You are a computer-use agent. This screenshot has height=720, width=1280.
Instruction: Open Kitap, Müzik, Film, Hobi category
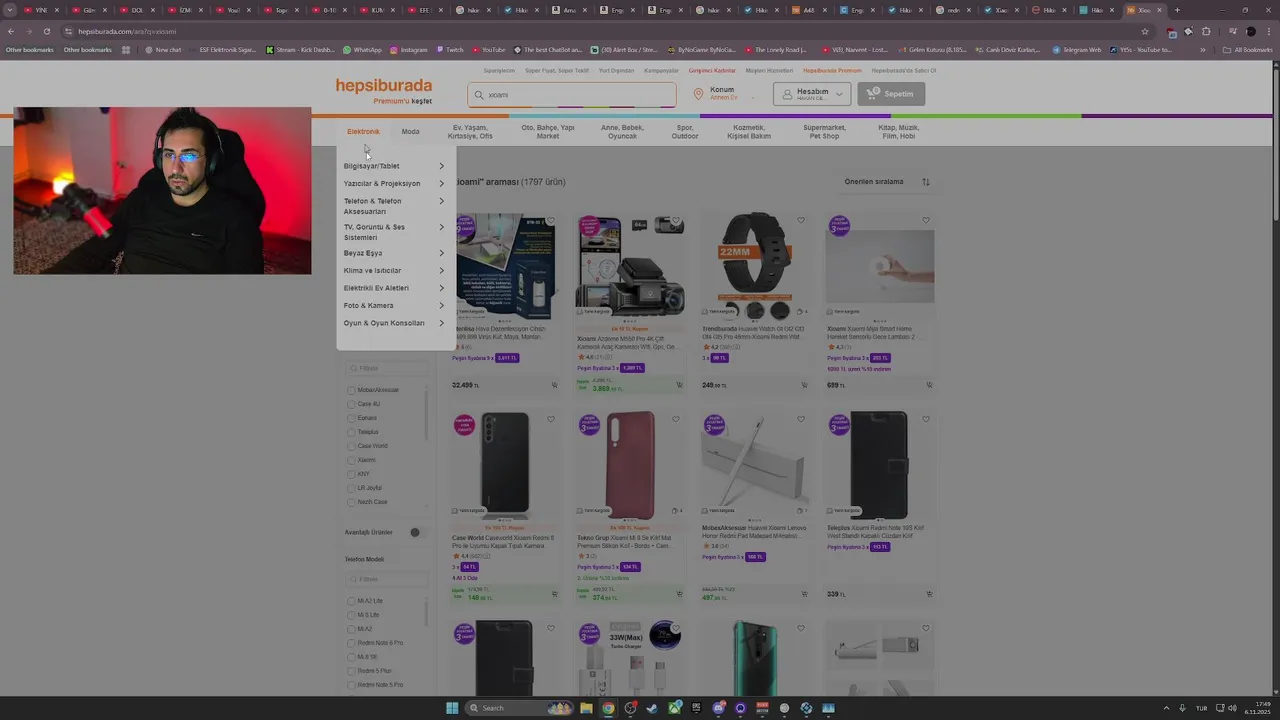click(899, 132)
